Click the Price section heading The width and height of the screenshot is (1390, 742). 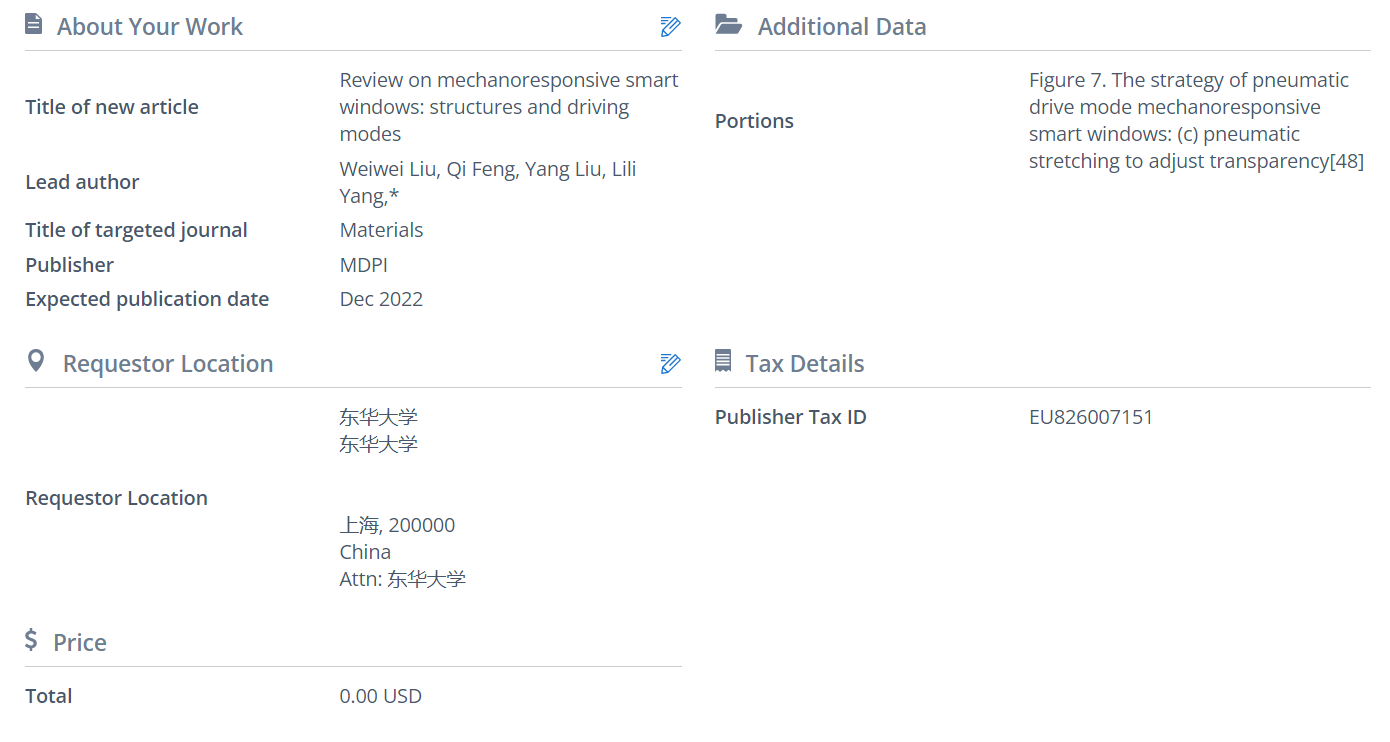(79, 642)
